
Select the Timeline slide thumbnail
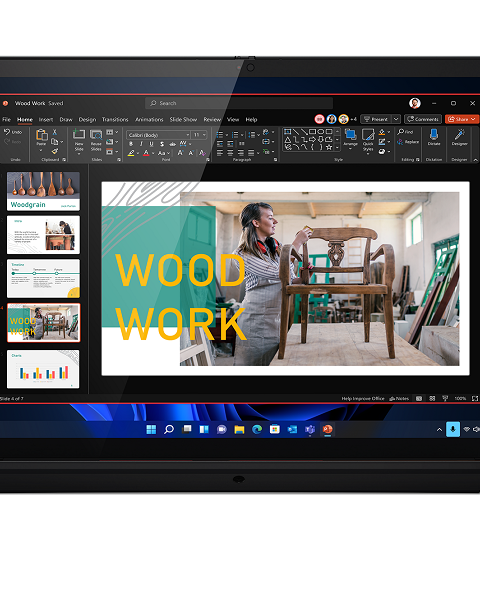pyautogui.click(x=43, y=279)
